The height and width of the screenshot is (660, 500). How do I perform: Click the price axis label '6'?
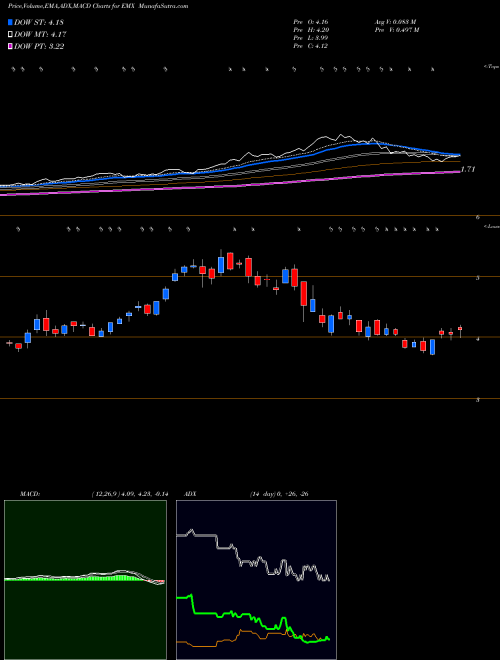click(x=478, y=218)
